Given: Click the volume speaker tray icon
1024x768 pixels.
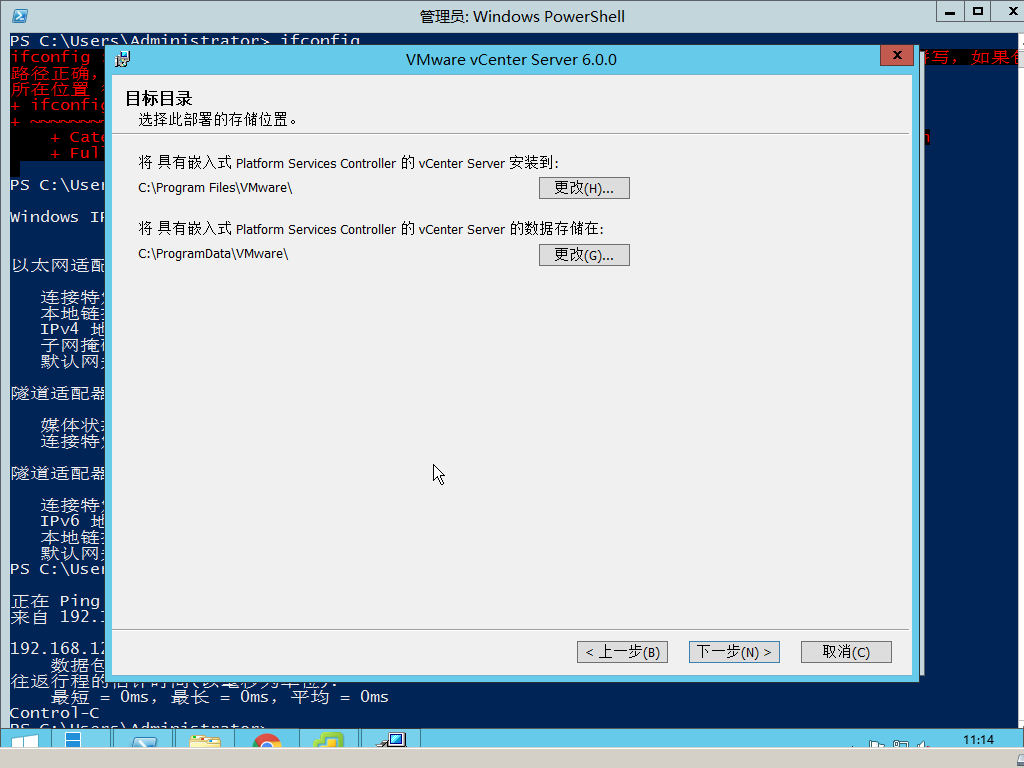Looking at the screenshot, I should pyautogui.click(x=923, y=743).
